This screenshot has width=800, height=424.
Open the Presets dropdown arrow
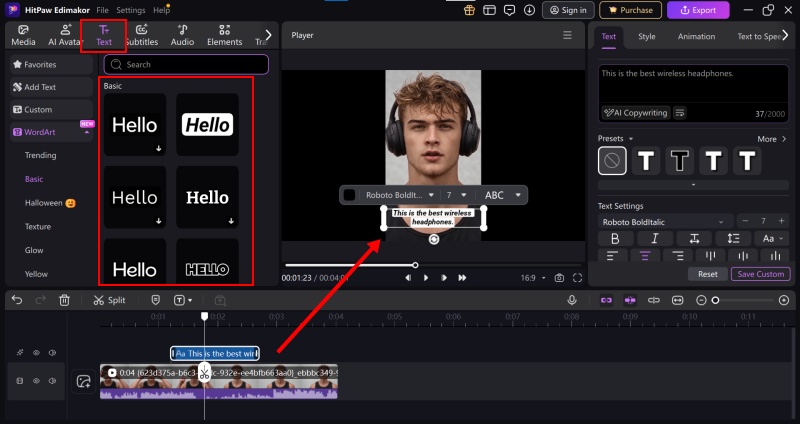pos(631,139)
